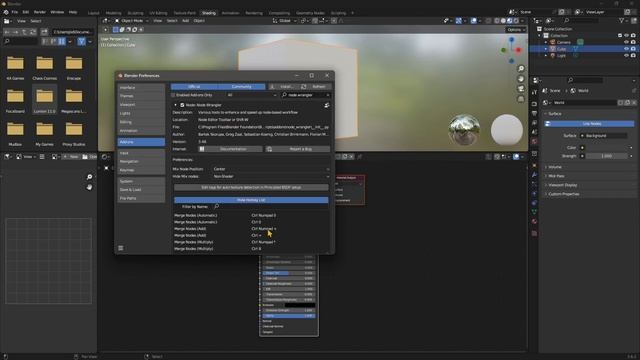Screen dimensions: 640x360
Task: Select the Keymap preferences section
Action: [141, 170]
